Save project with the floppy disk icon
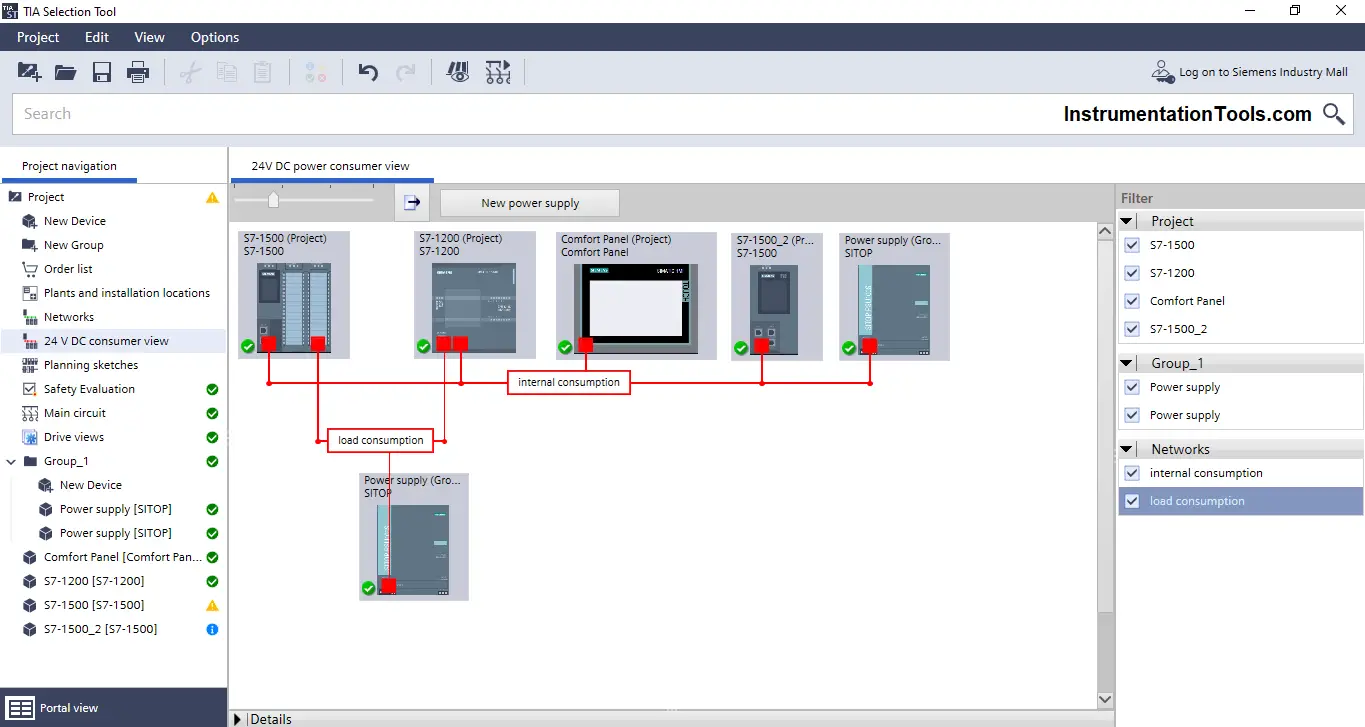This screenshot has width=1365, height=727. 101,72
